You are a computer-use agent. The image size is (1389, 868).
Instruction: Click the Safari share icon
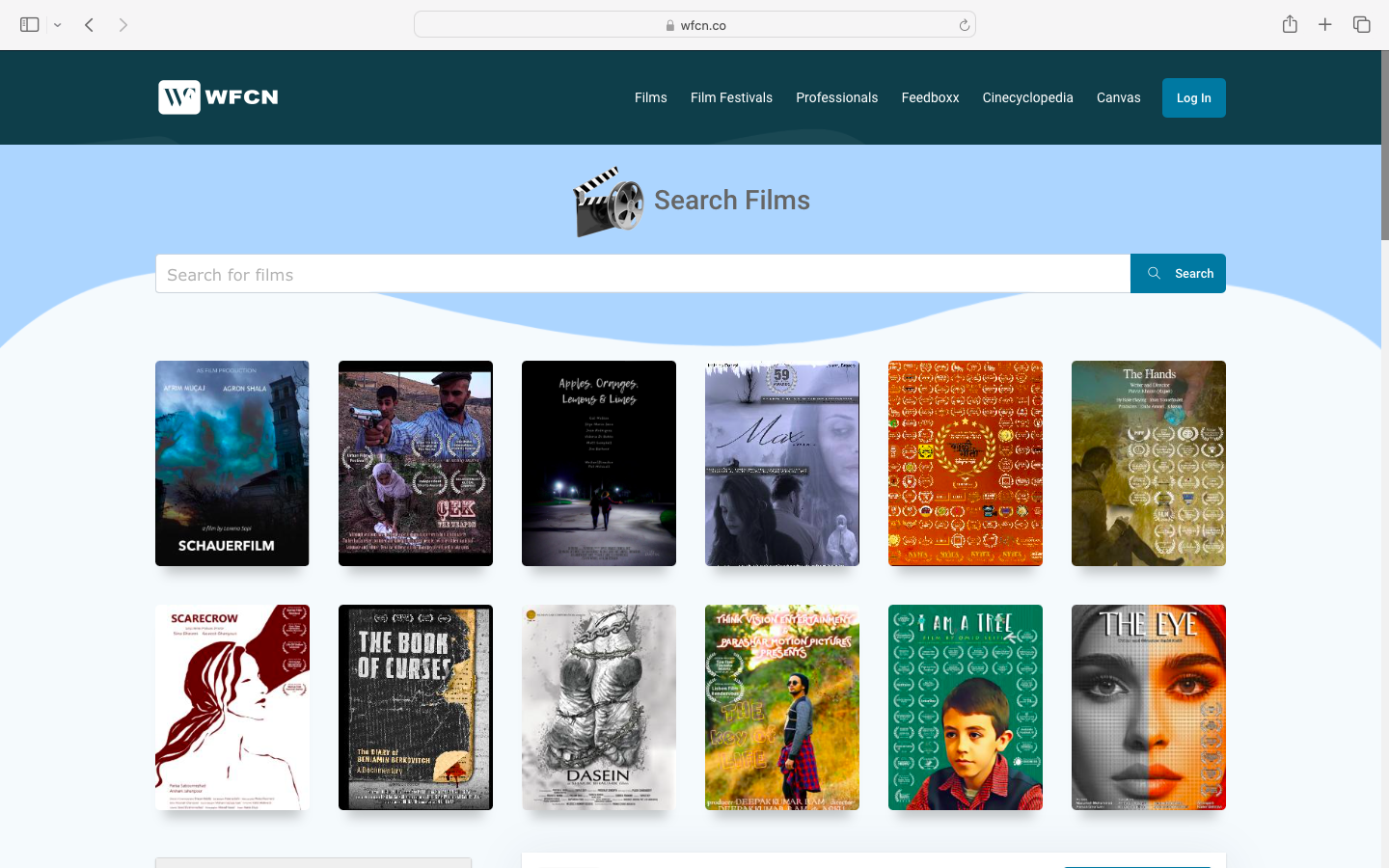click(1290, 24)
